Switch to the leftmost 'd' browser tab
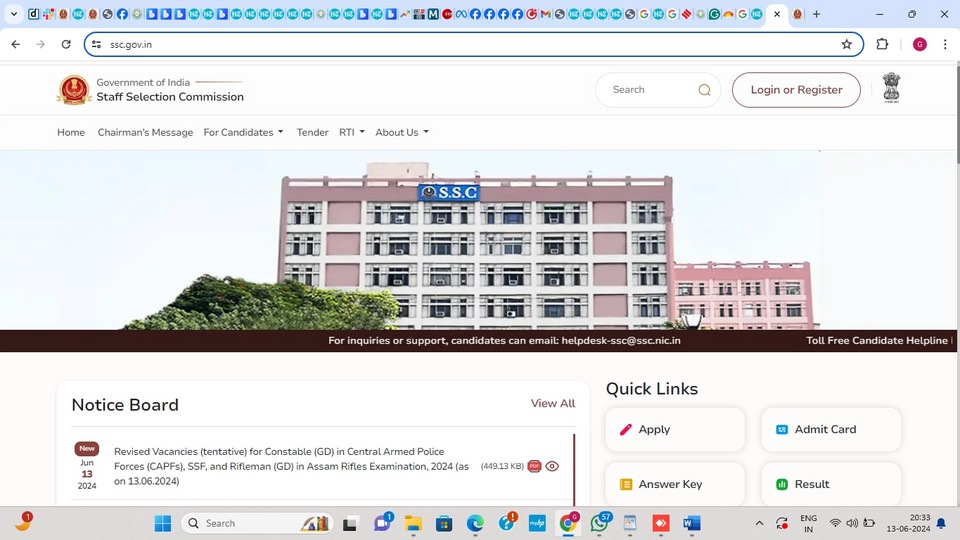Viewport: 960px width, 540px height. pos(34,14)
